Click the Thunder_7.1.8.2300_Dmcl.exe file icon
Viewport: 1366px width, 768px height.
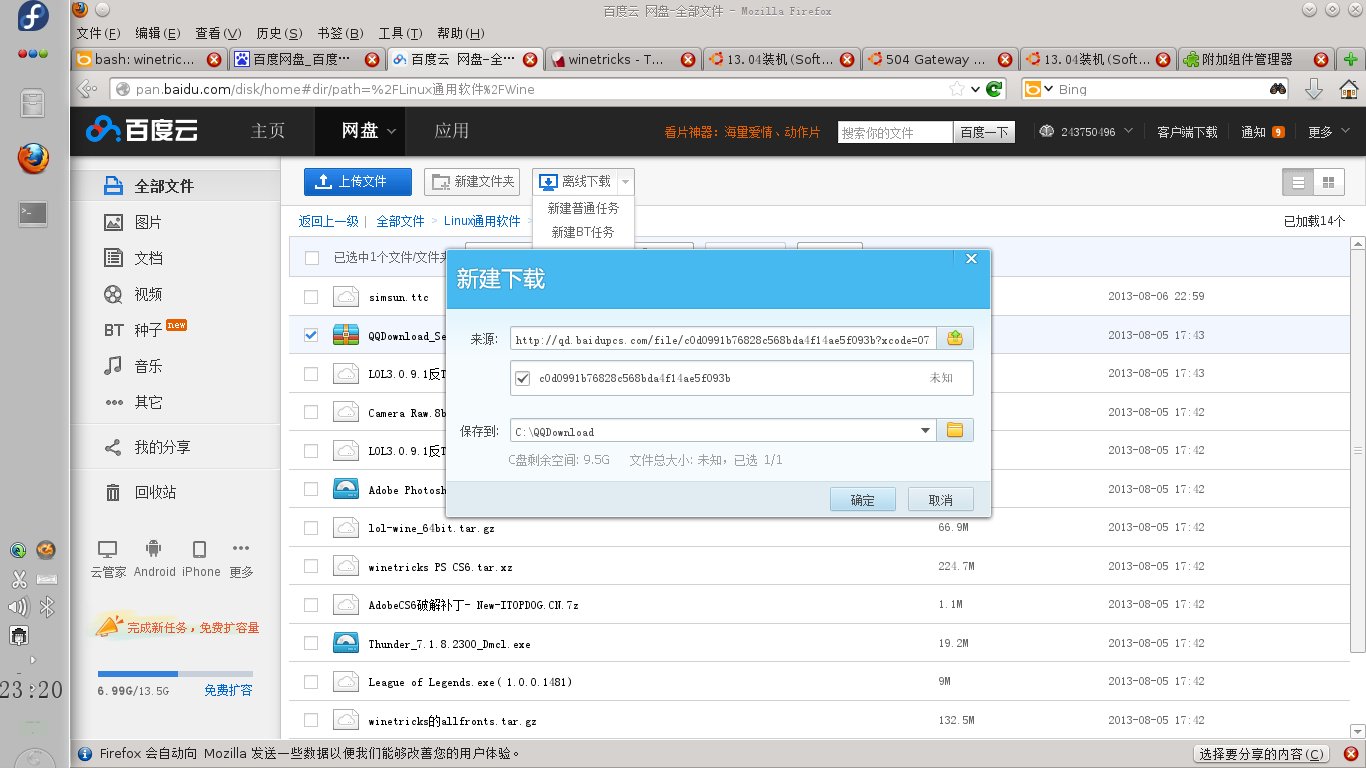click(346, 643)
